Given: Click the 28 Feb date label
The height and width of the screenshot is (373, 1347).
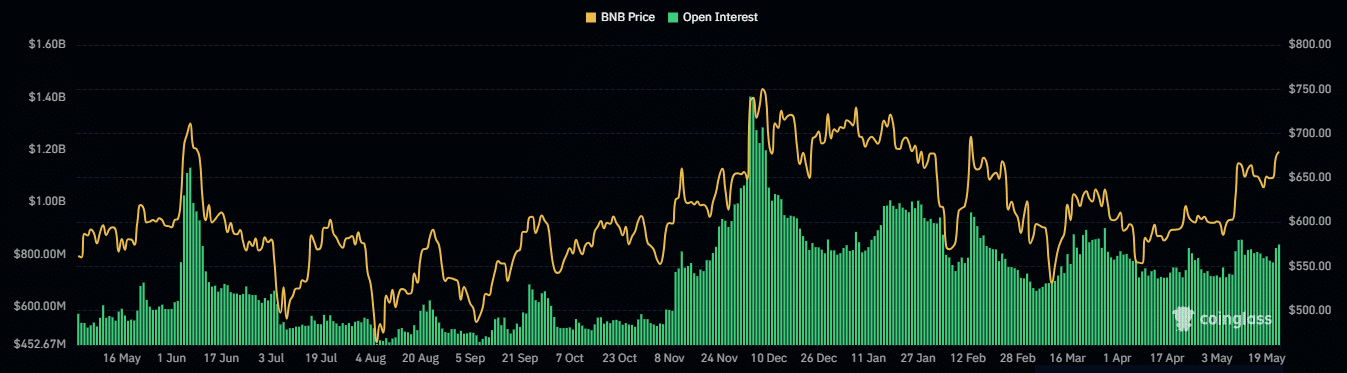Looking at the screenshot, I should (1018, 357).
